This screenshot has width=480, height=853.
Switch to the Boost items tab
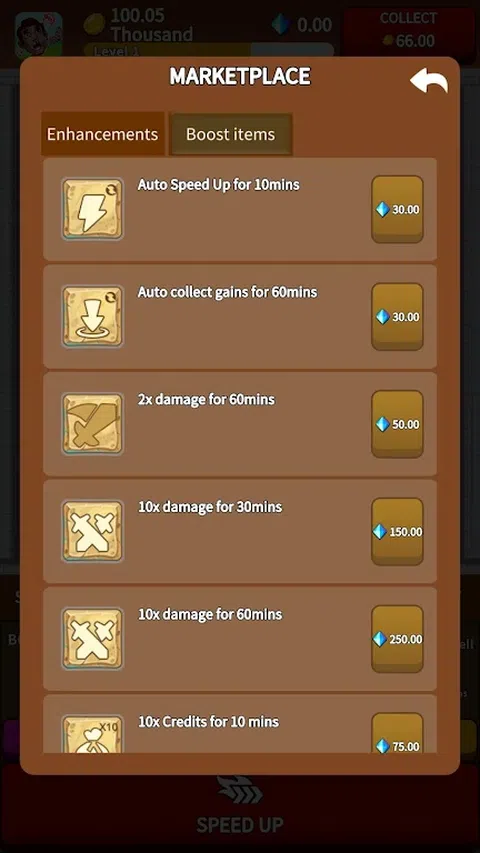click(x=231, y=134)
